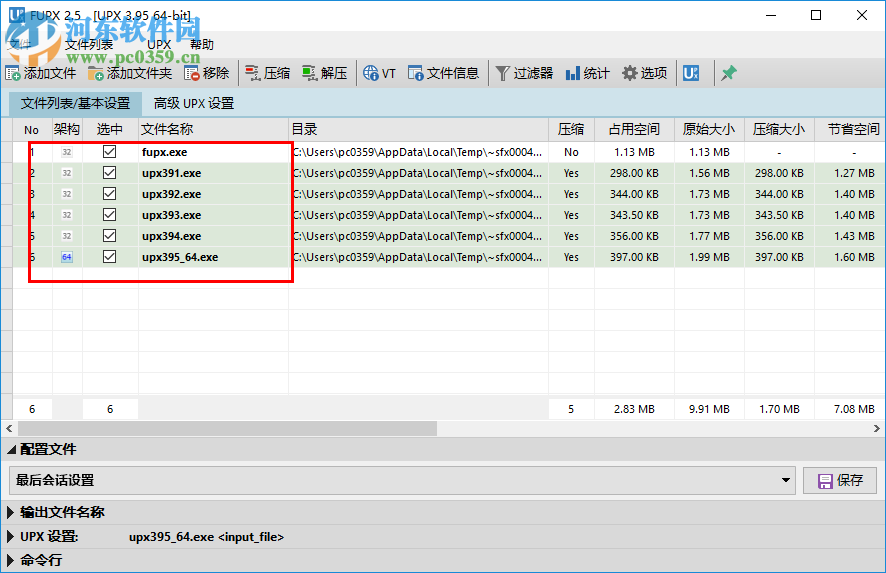Click the No compression cell of fupx.exe

click(571, 152)
